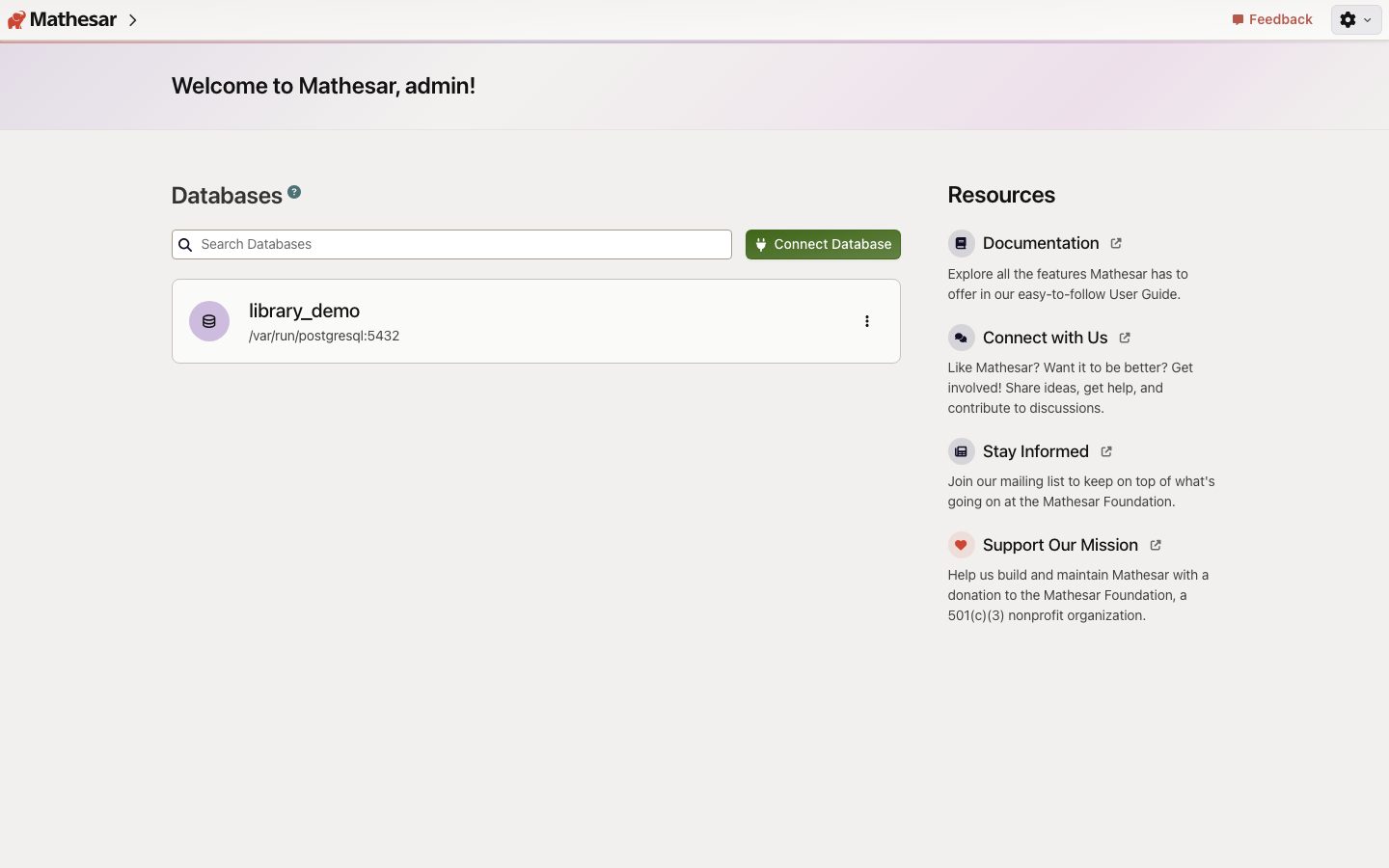Screen dimensions: 1389x868
Task: Open the breadcrumb chevron next to Mathesar
Action: pyautogui.click(x=133, y=20)
